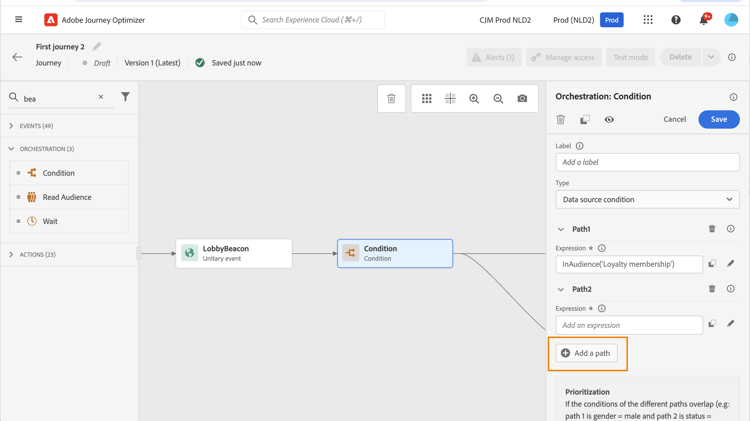Open the Type dropdown
This screenshot has width=750, height=421.
tap(647, 199)
